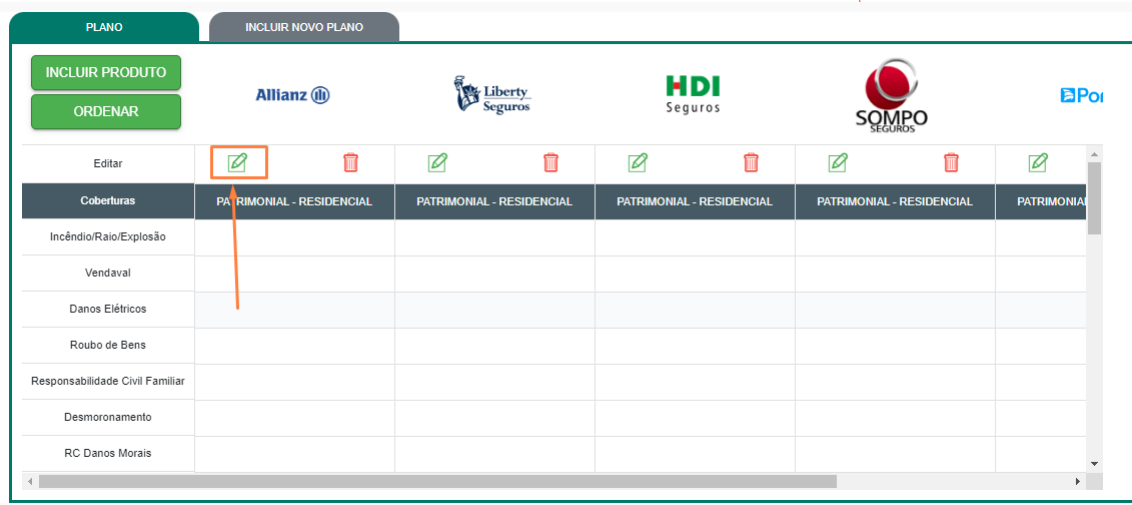
Task: Click the HDI Seguros logo
Action: coord(693,95)
